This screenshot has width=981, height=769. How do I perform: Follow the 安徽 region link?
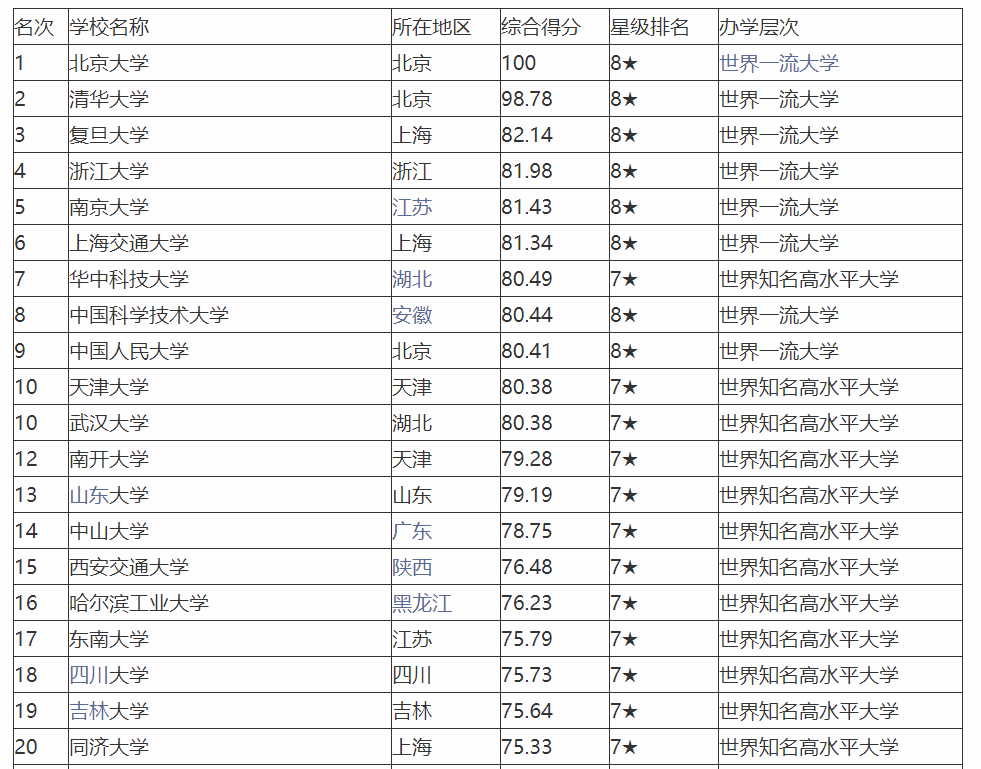click(412, 315)
